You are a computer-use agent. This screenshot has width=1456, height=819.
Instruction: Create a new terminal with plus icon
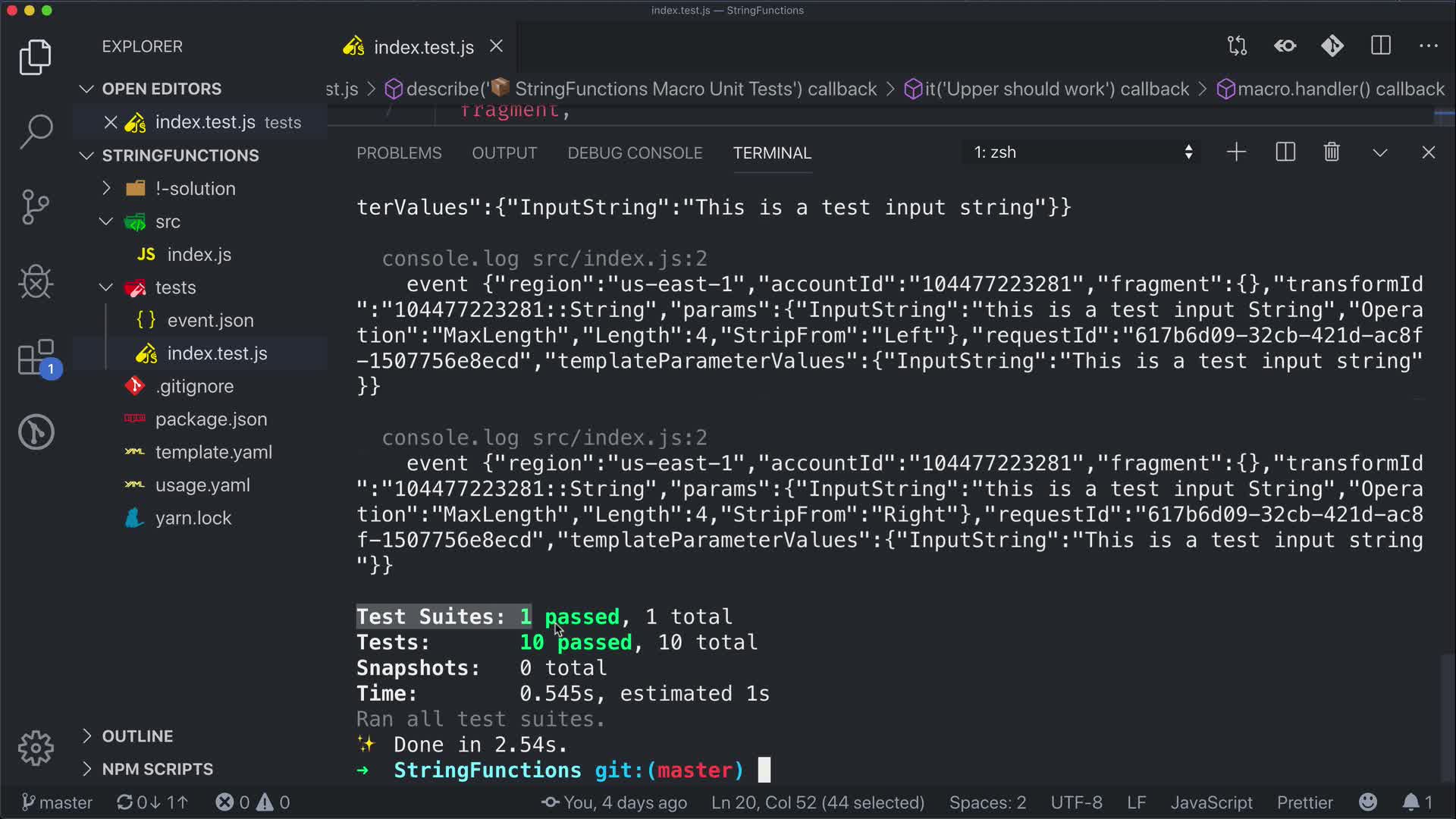(1236, 152)
